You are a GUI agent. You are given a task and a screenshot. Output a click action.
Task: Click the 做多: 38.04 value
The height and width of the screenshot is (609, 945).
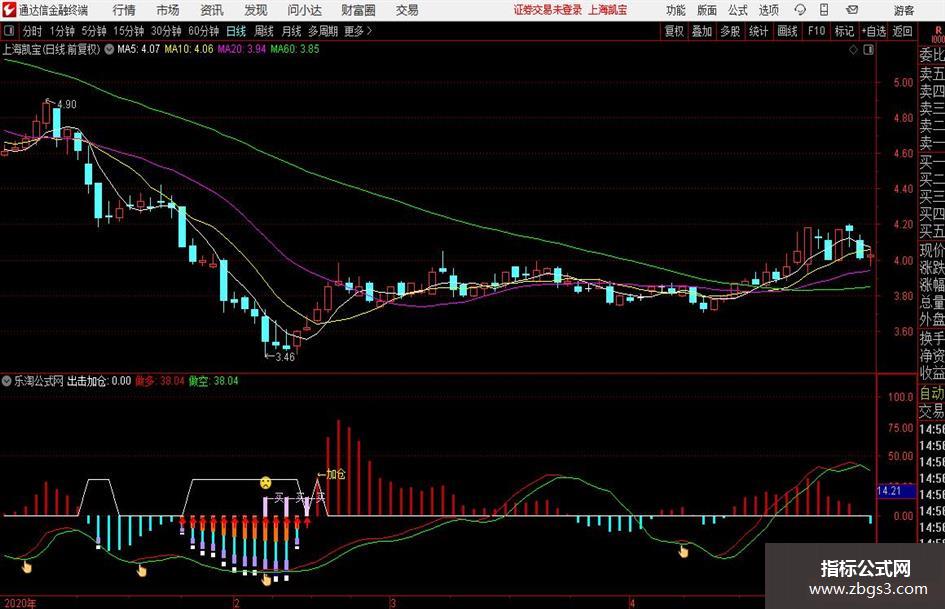[160, 380]
